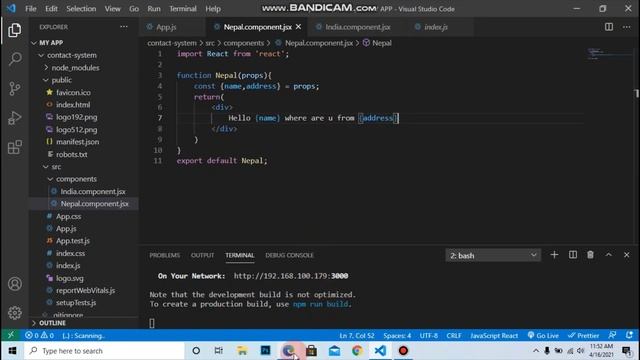Switch to the index.js editor tab
The height and width of the screenshot is (360, 640).
click(436, 27)
